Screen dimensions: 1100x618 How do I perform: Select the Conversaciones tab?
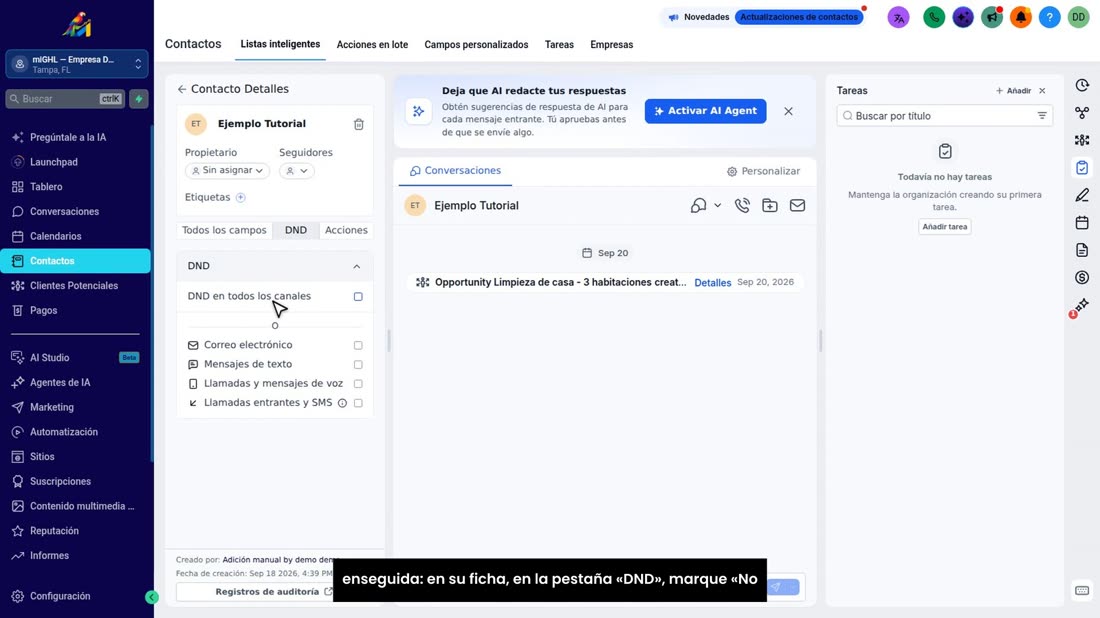click(455, 170)
